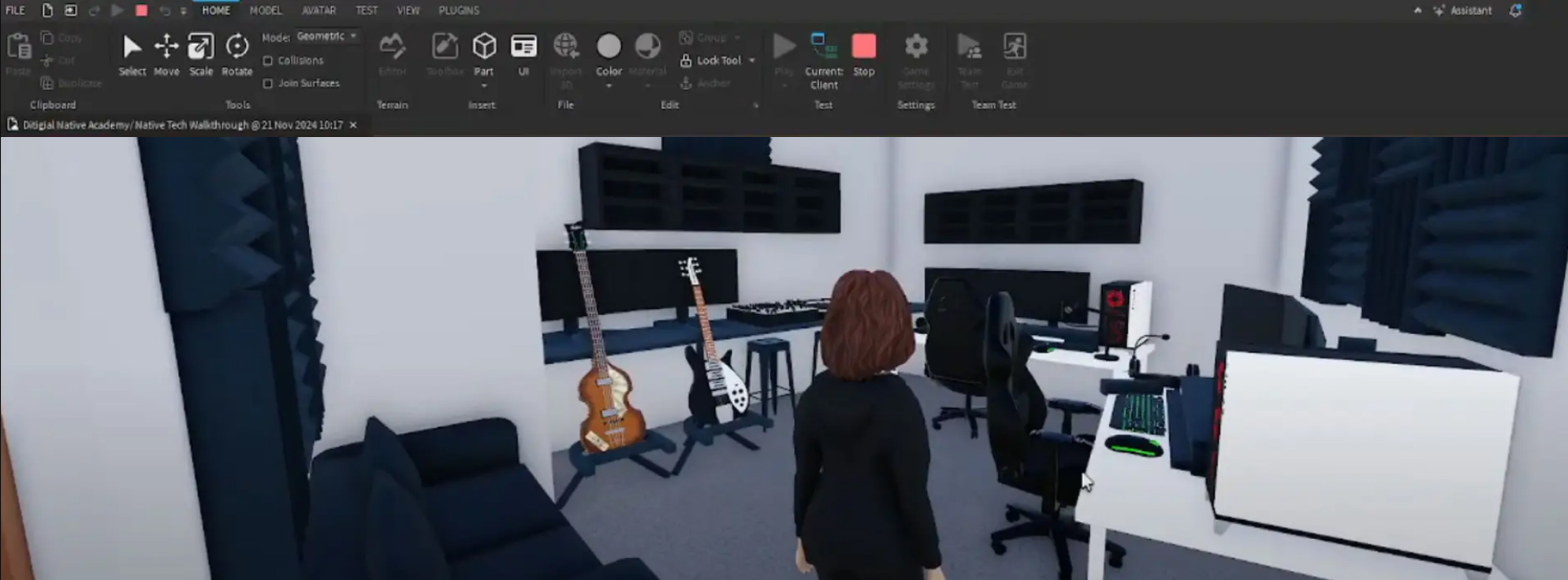Enable the Collisions checkbox
Viewport: 1568px width, 580px height.
(x=268, y=61)
